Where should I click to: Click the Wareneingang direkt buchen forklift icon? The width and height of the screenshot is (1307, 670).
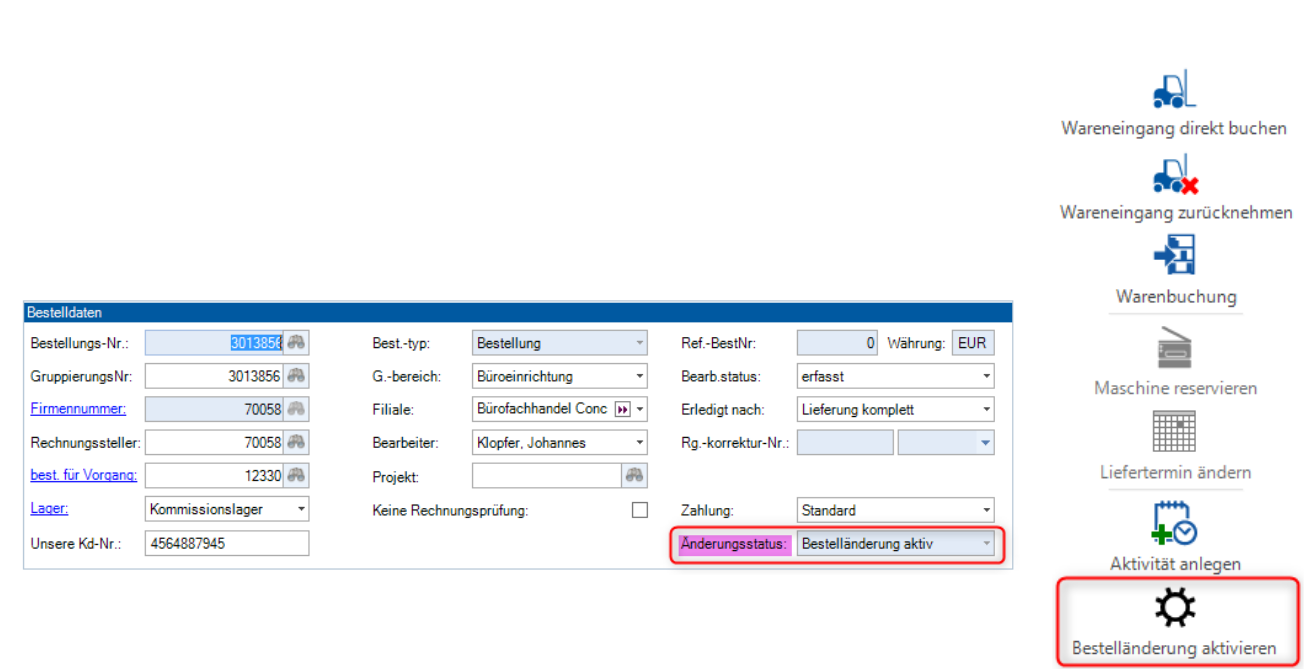[1172, 90]
